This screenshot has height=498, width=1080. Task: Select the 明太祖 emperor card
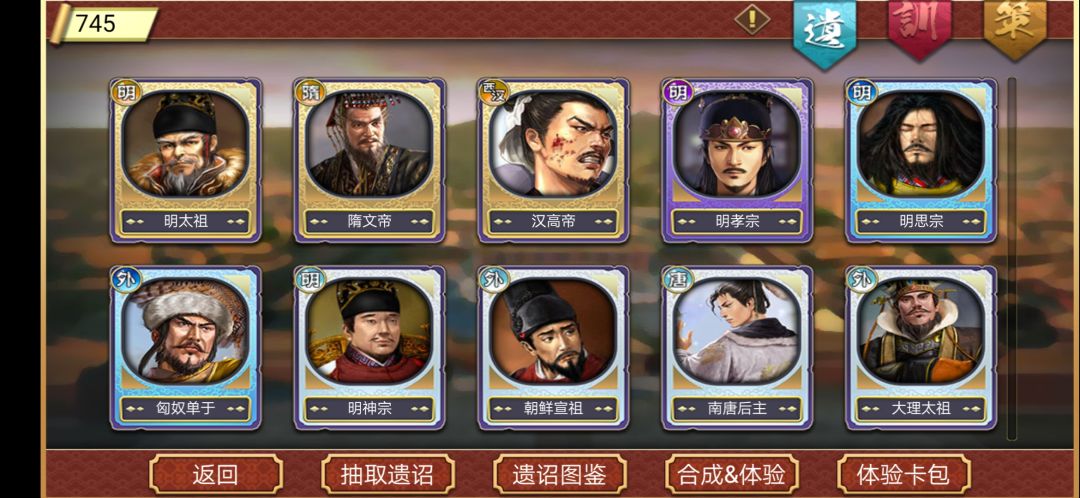[x=186, y=160]
